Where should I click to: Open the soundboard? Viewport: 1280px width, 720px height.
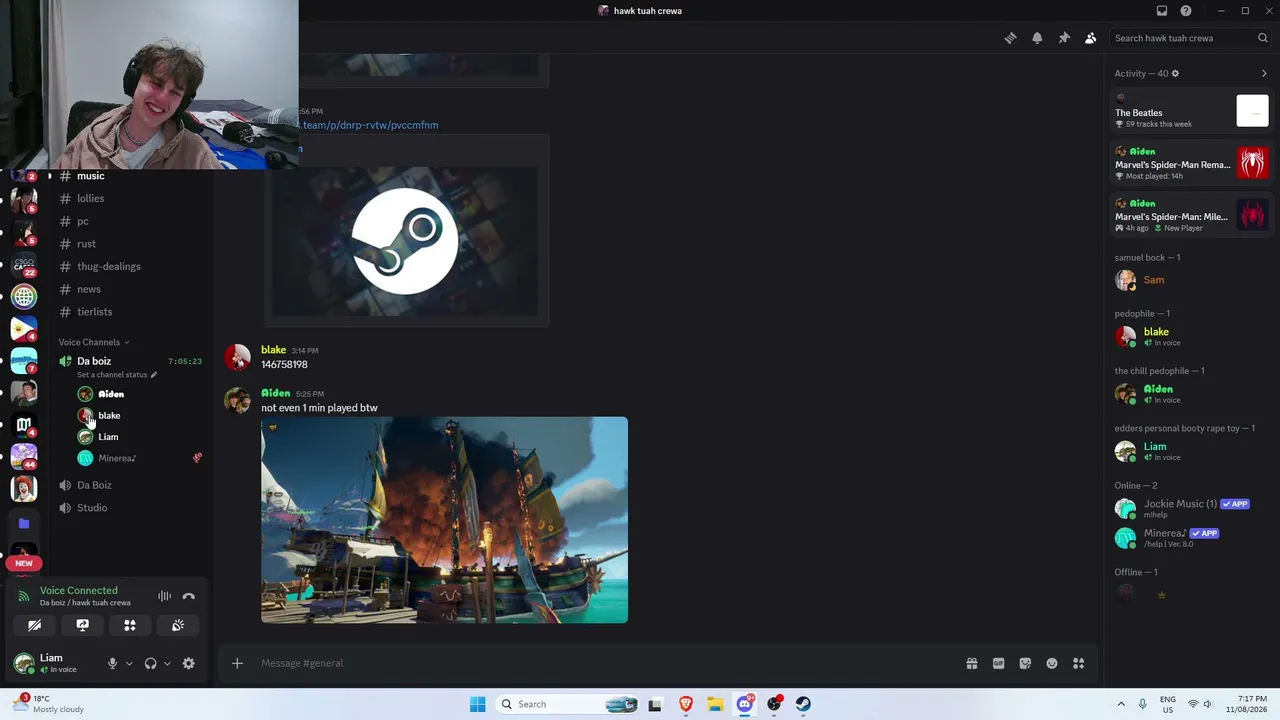coord(178,625)
